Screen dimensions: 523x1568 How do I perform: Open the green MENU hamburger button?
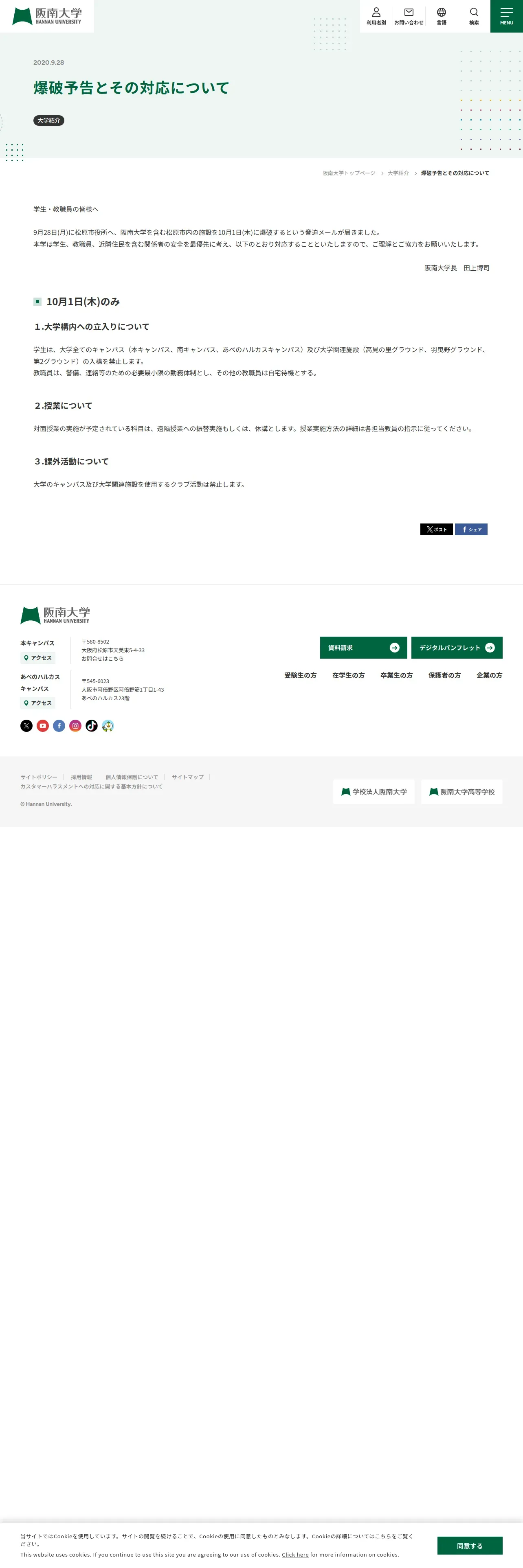(x=507, y=16)
